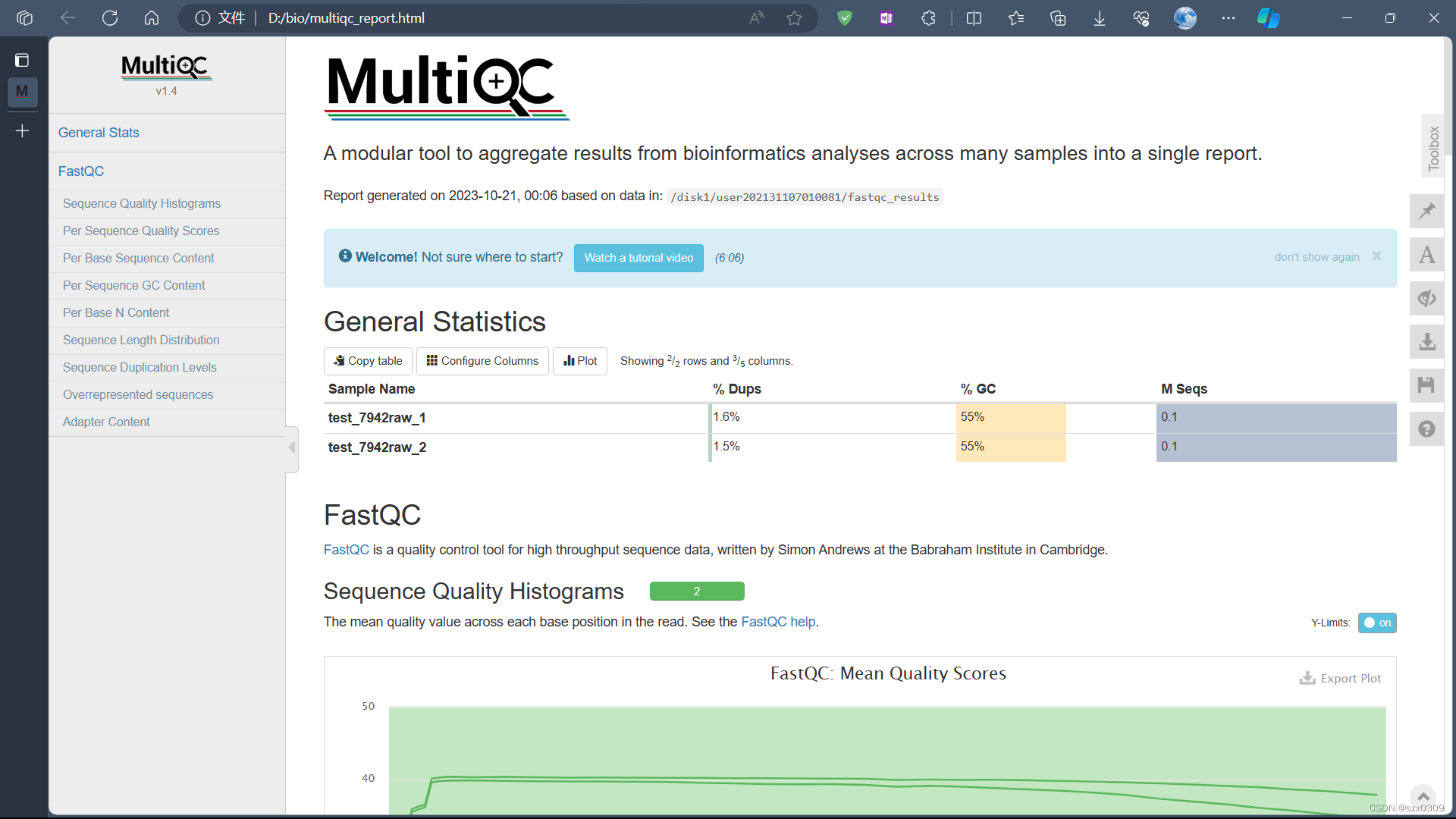Toggle Y-Limits off for the histogram plot
Image resolution: width=1456 pixels, height=819 pixels.
tap(1376, 623)
